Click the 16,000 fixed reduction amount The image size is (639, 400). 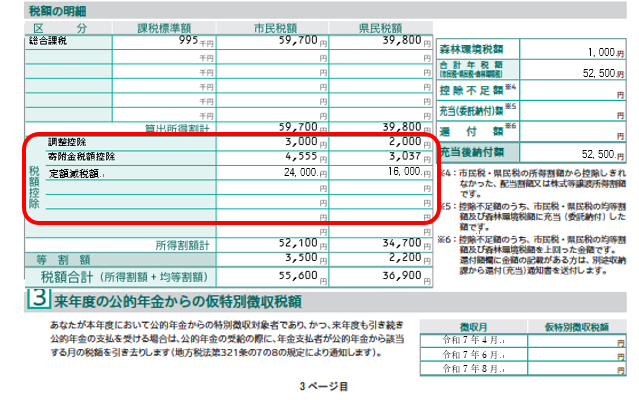tap(404, 171)
